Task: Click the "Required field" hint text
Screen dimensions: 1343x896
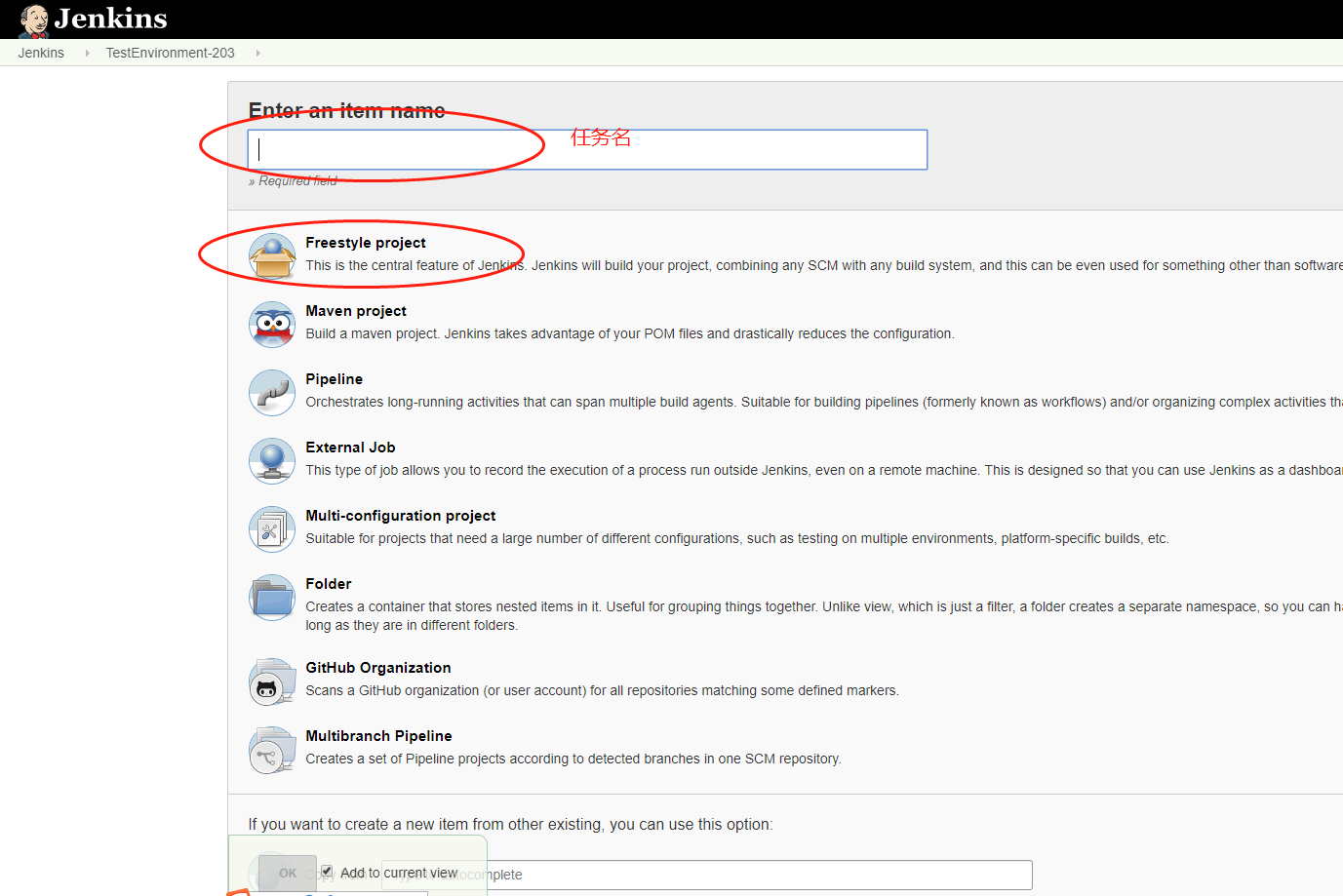Action: click(293, 181)
